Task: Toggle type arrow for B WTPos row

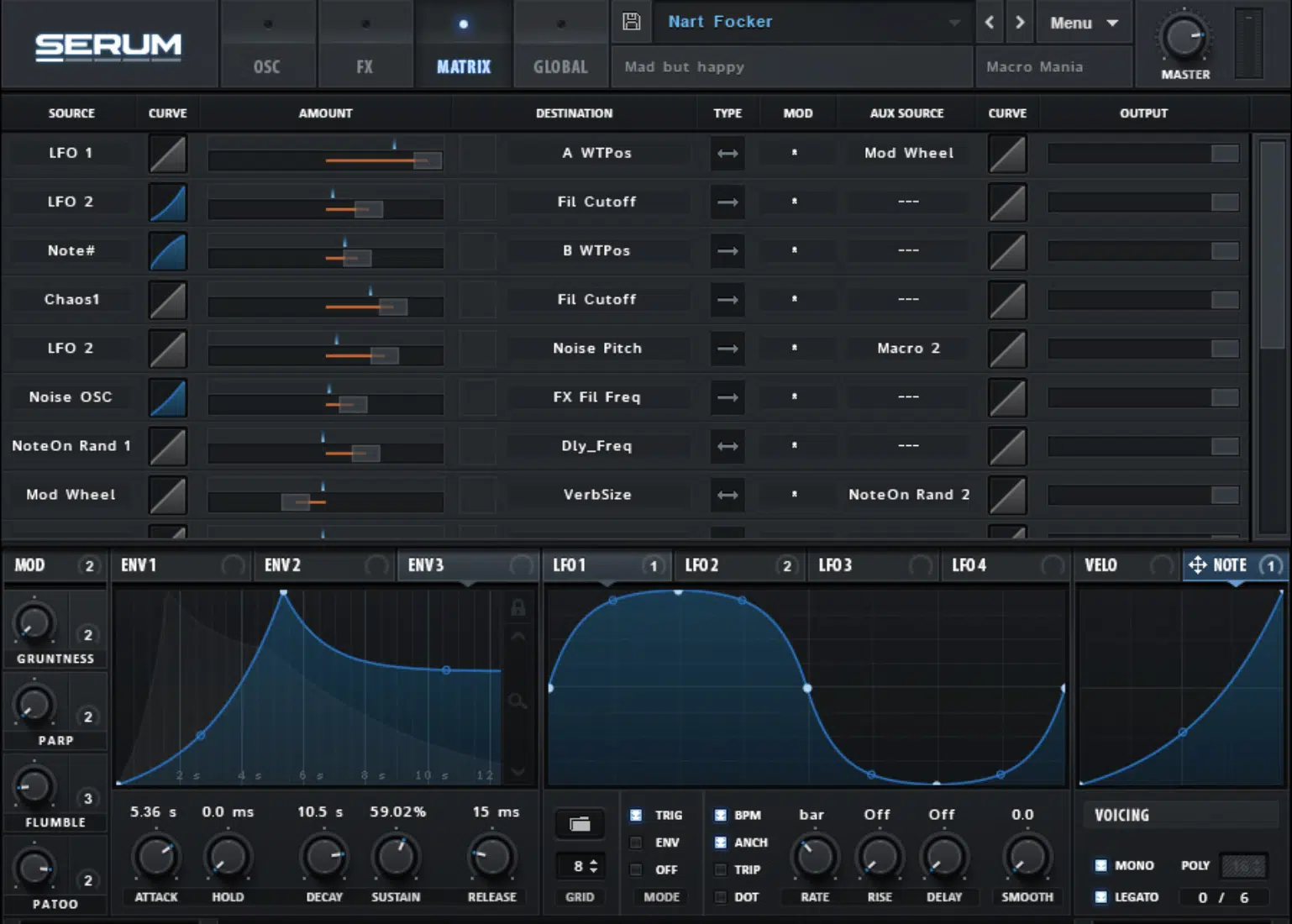Action: tap(727, 251)
